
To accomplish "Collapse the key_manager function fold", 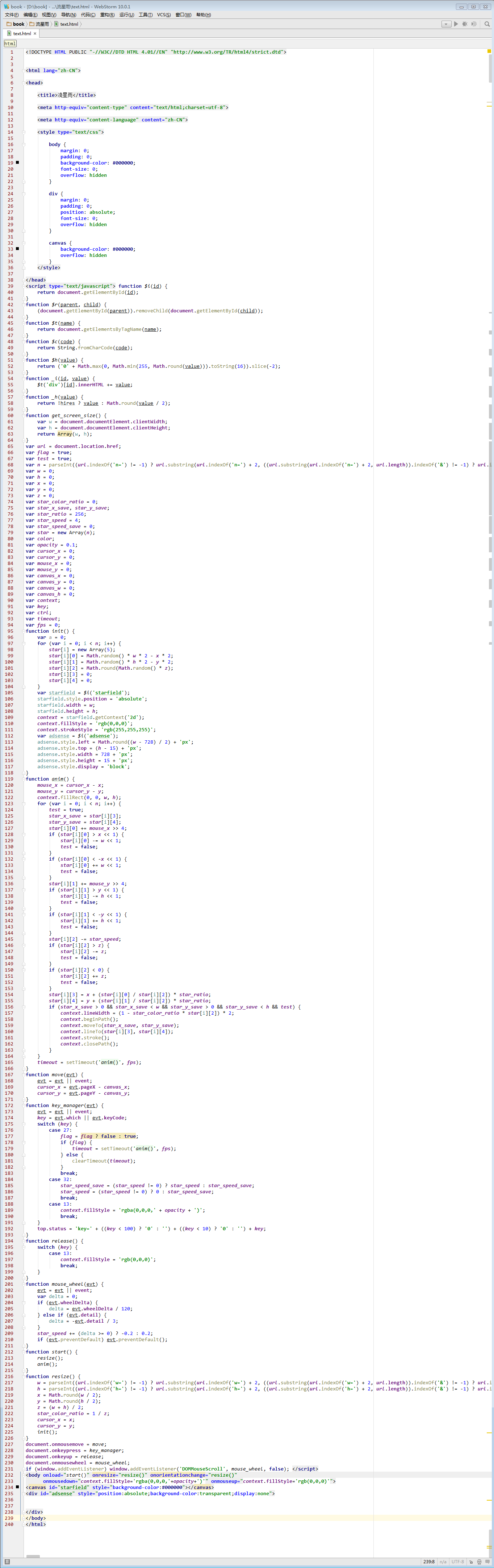I will tap(24, 1105).
